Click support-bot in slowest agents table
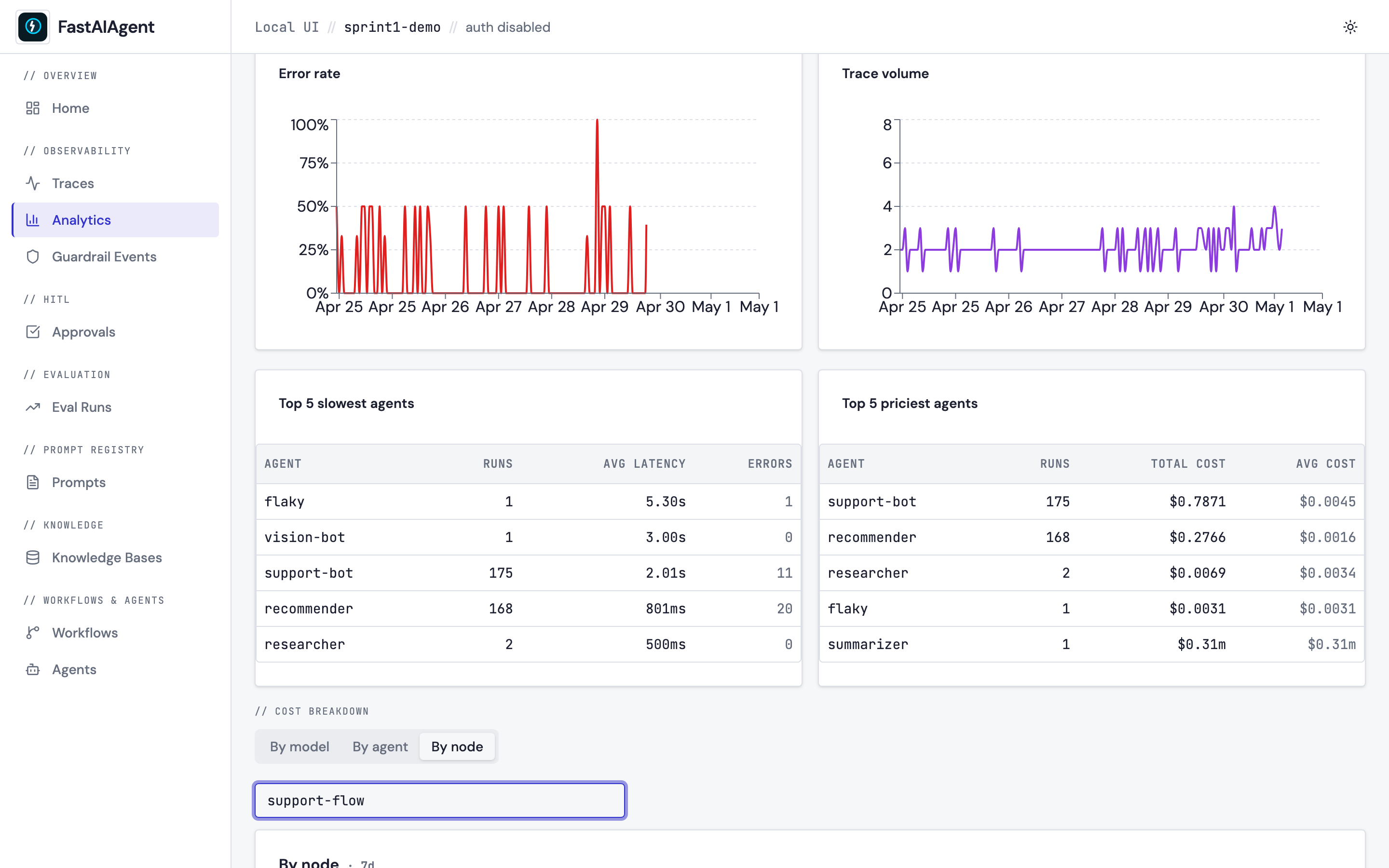 (x=528, y=573)
